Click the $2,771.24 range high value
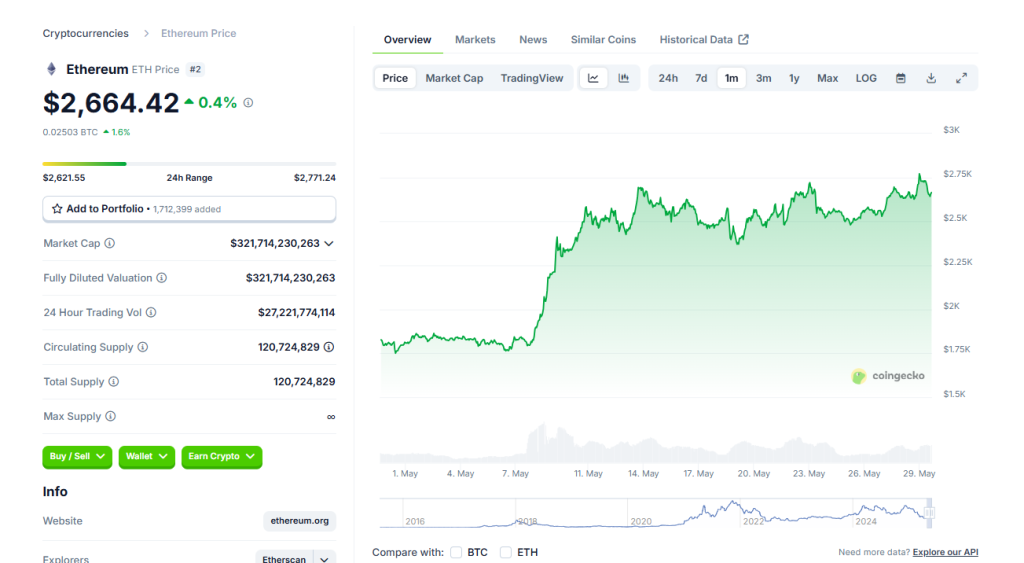The image size is (1024, 563). 315,178
